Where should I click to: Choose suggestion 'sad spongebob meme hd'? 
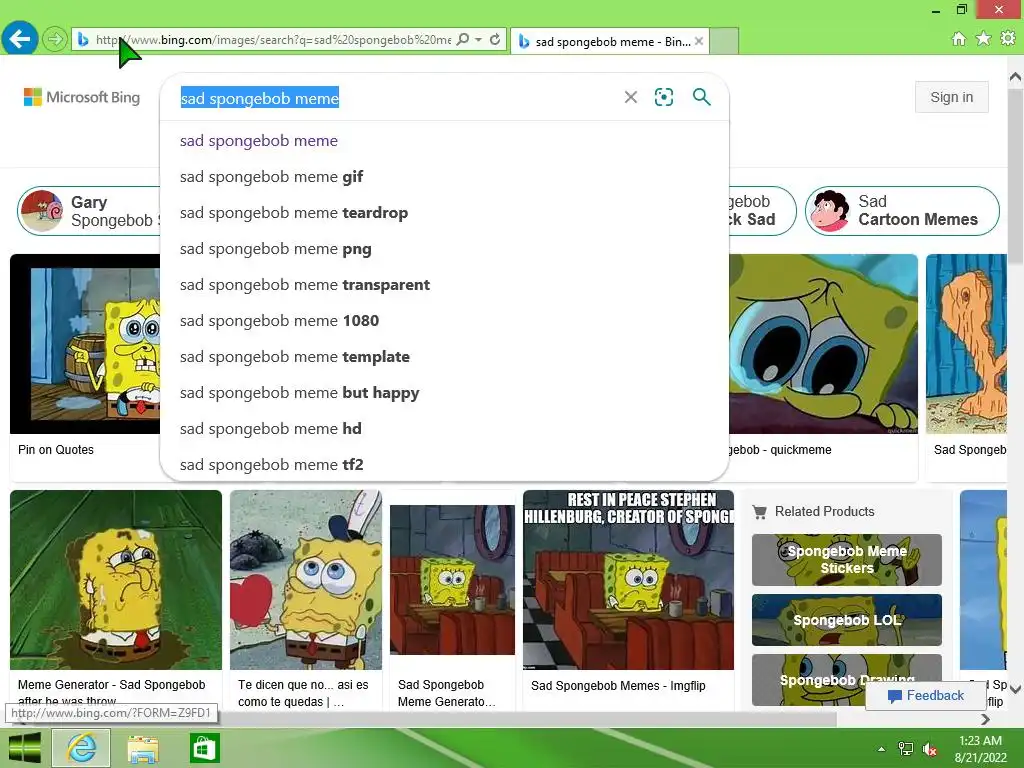coord(444,428)
